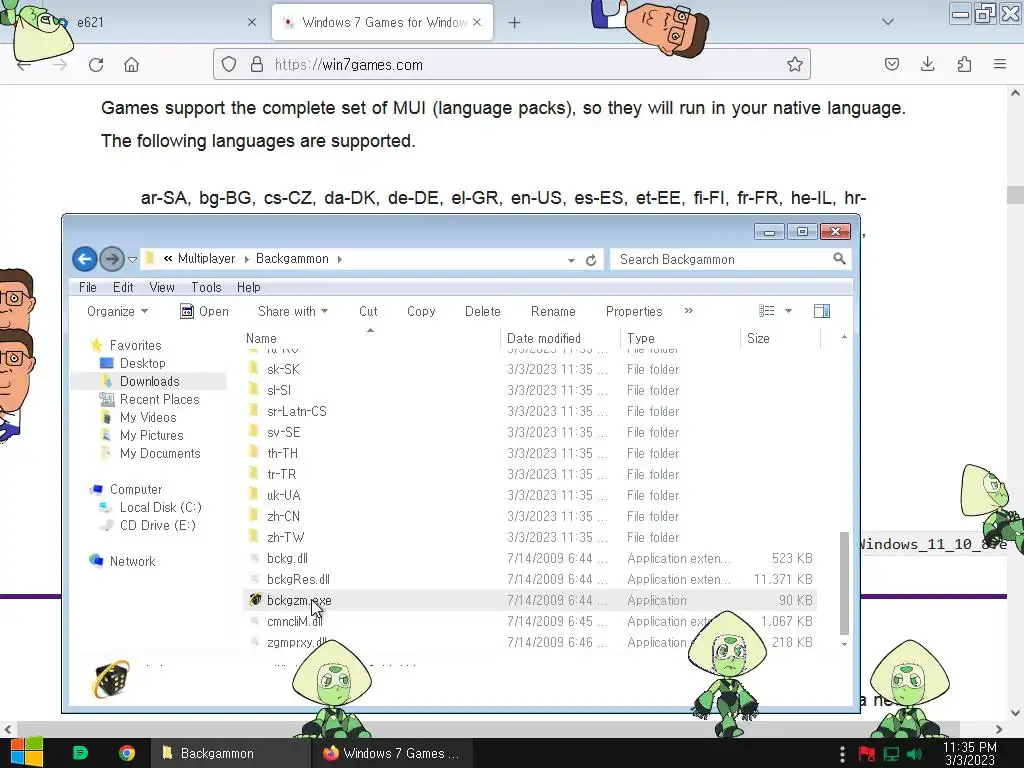Click the file list scrollbar thumb
Image resolution: width=1024 pixels, height=768 pixels.
[x=844, y=583]
